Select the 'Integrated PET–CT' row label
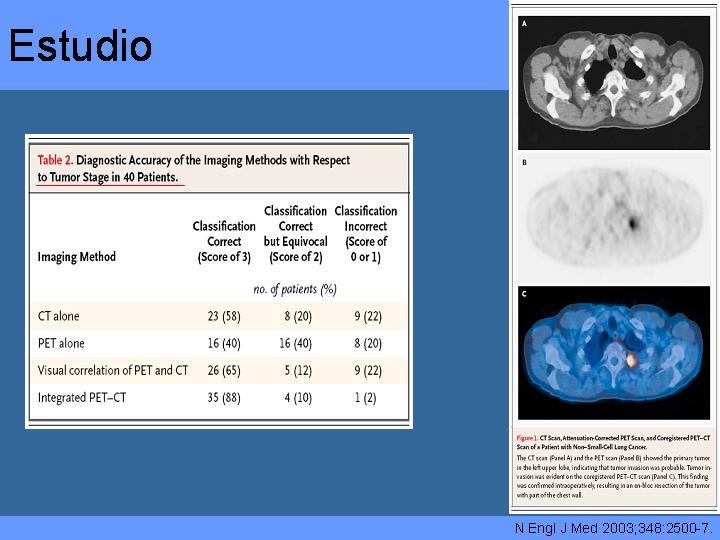The height and width of the screenshot is (540, 720). click(82, 397)
